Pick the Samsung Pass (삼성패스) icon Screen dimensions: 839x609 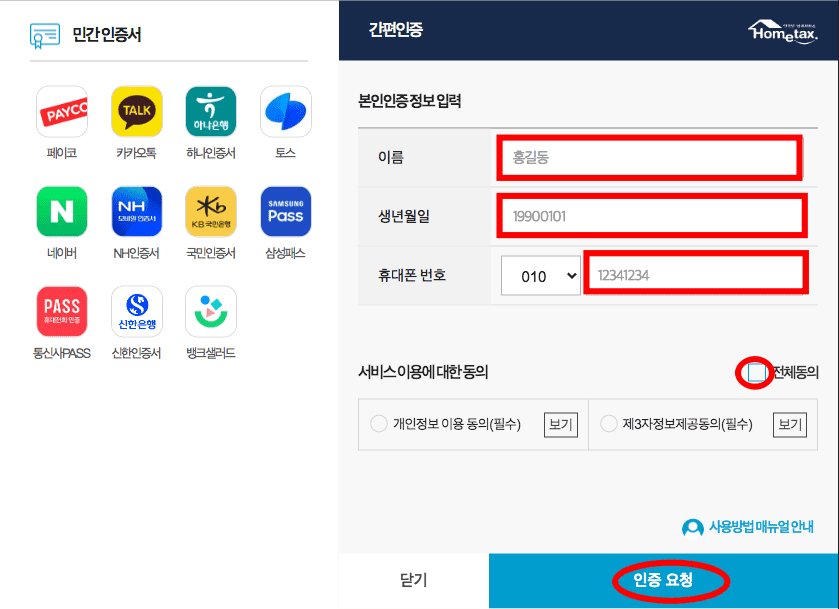[286, 211]
